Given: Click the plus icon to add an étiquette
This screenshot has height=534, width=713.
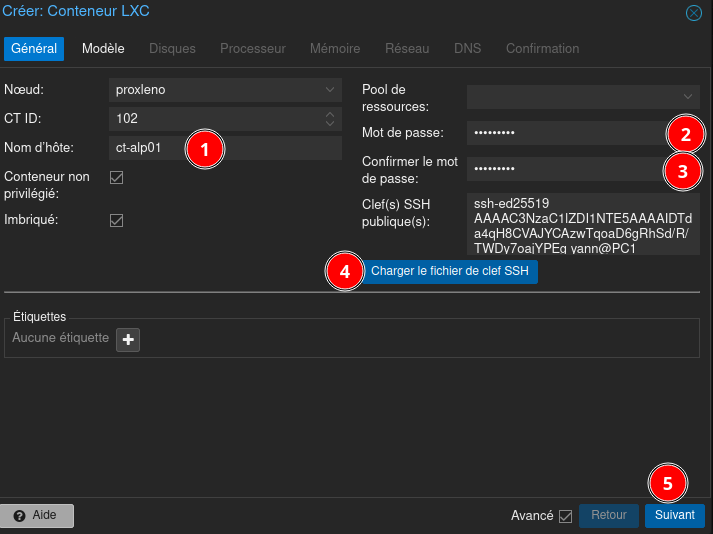Looking at the screenshot, I should pos(128,339).
